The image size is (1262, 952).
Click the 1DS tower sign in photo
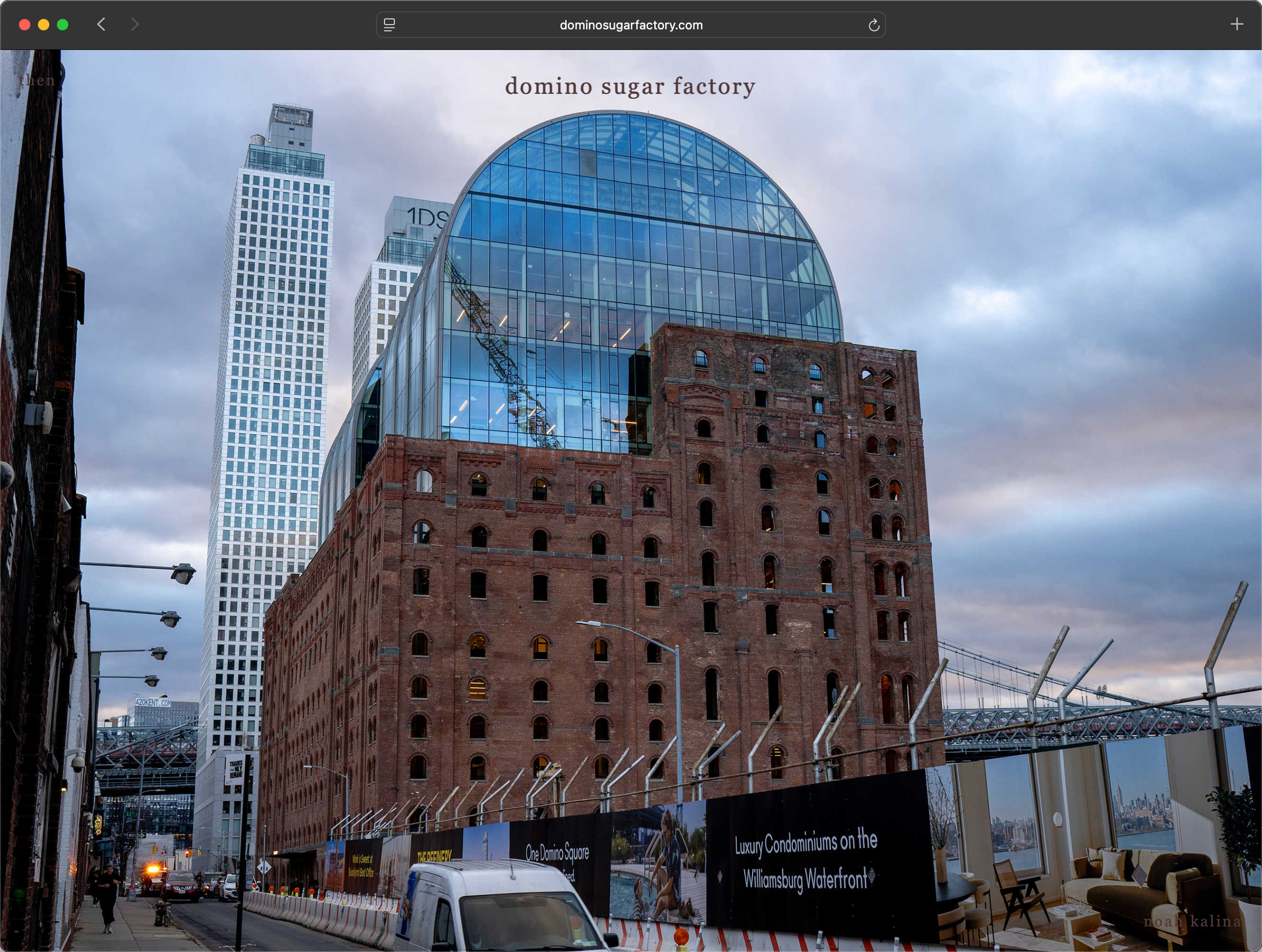click(x=427, y=217)
